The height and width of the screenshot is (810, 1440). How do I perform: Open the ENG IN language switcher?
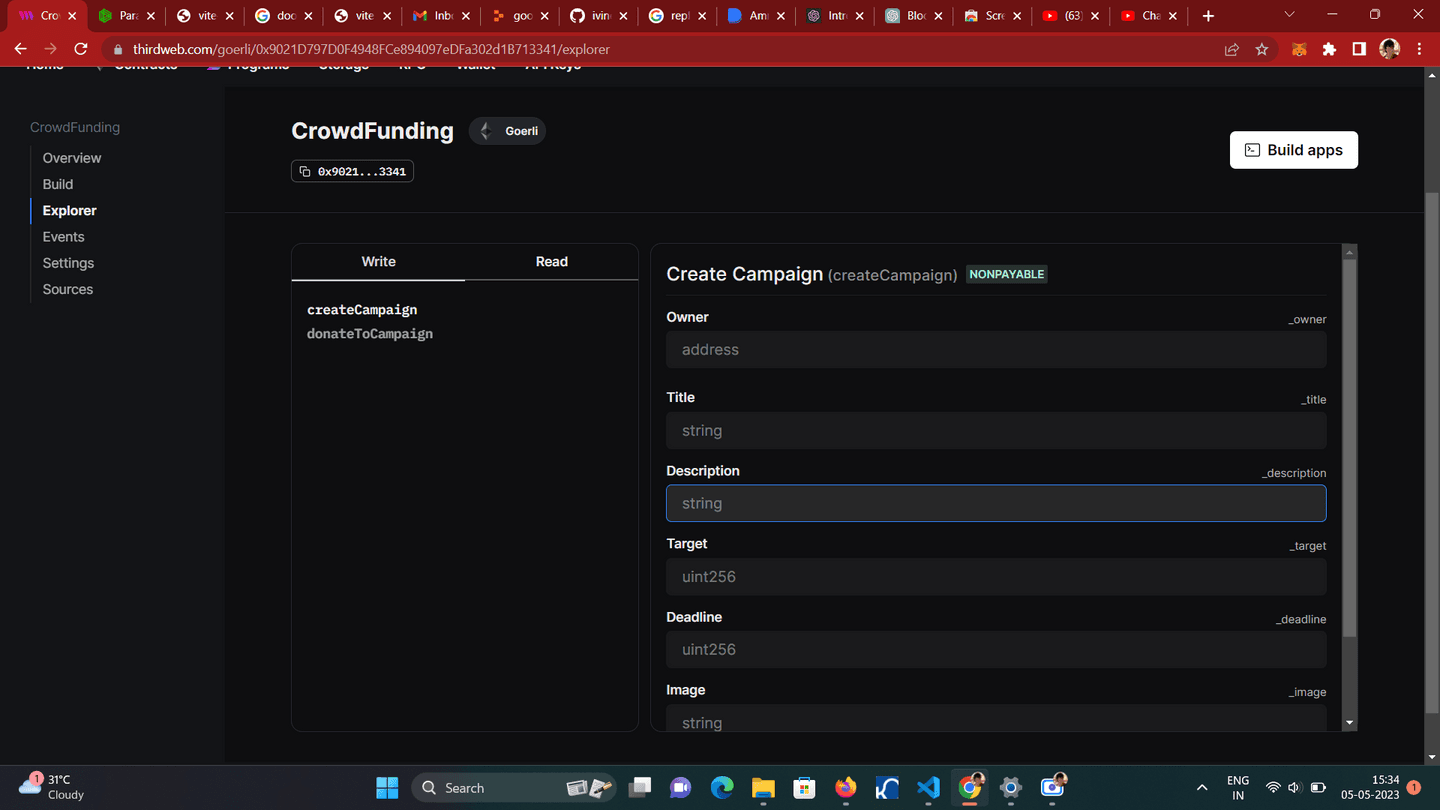1238,788
